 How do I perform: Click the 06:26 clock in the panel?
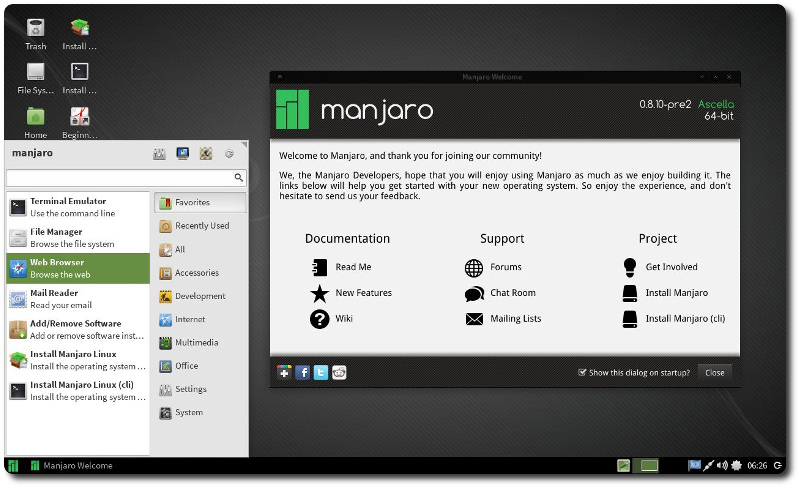tap(757, 466)
